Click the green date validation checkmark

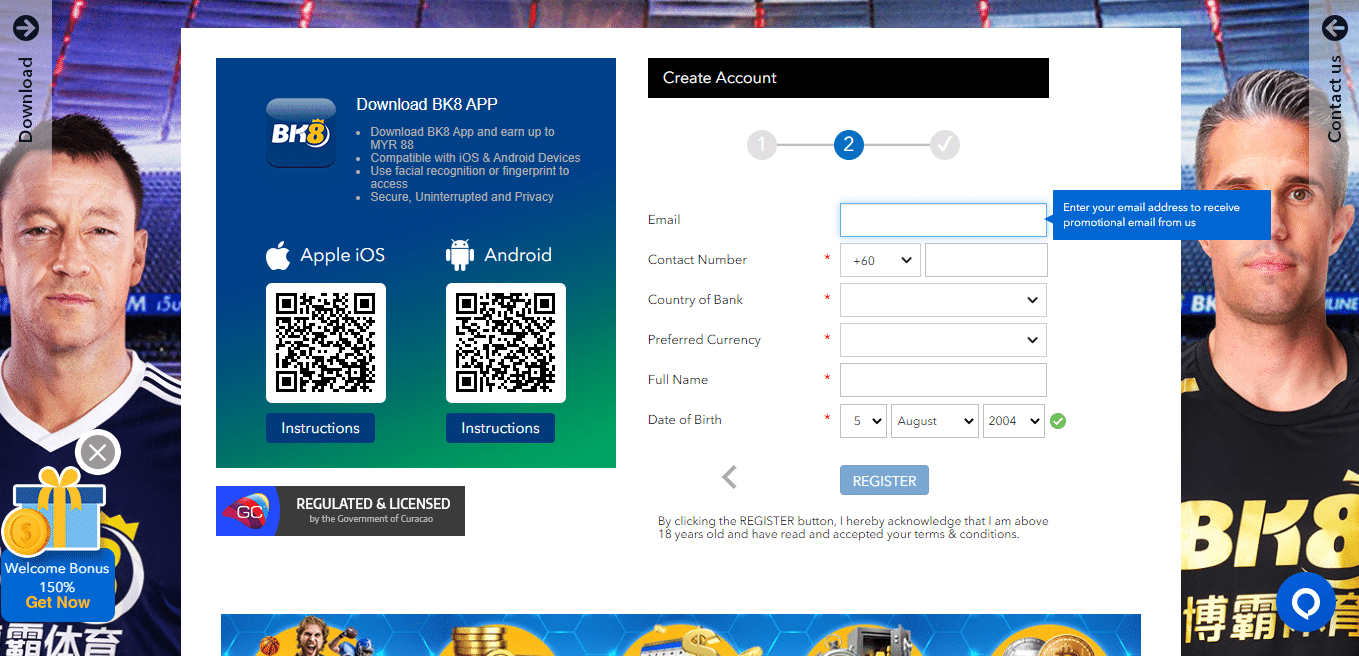click(x=1058, y=421)
